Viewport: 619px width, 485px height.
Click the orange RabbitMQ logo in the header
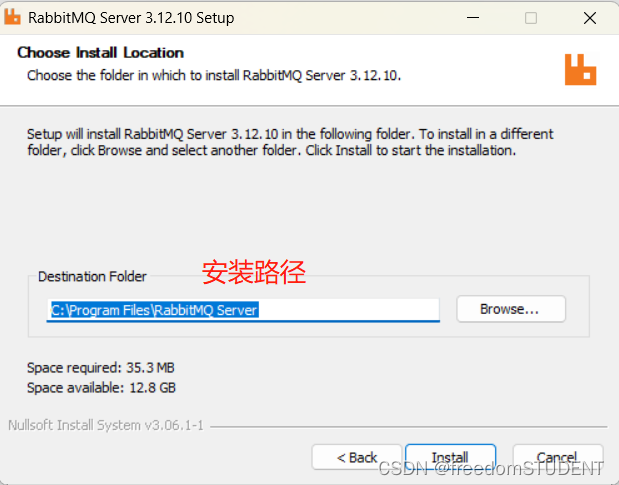click(x=580, y=68)
